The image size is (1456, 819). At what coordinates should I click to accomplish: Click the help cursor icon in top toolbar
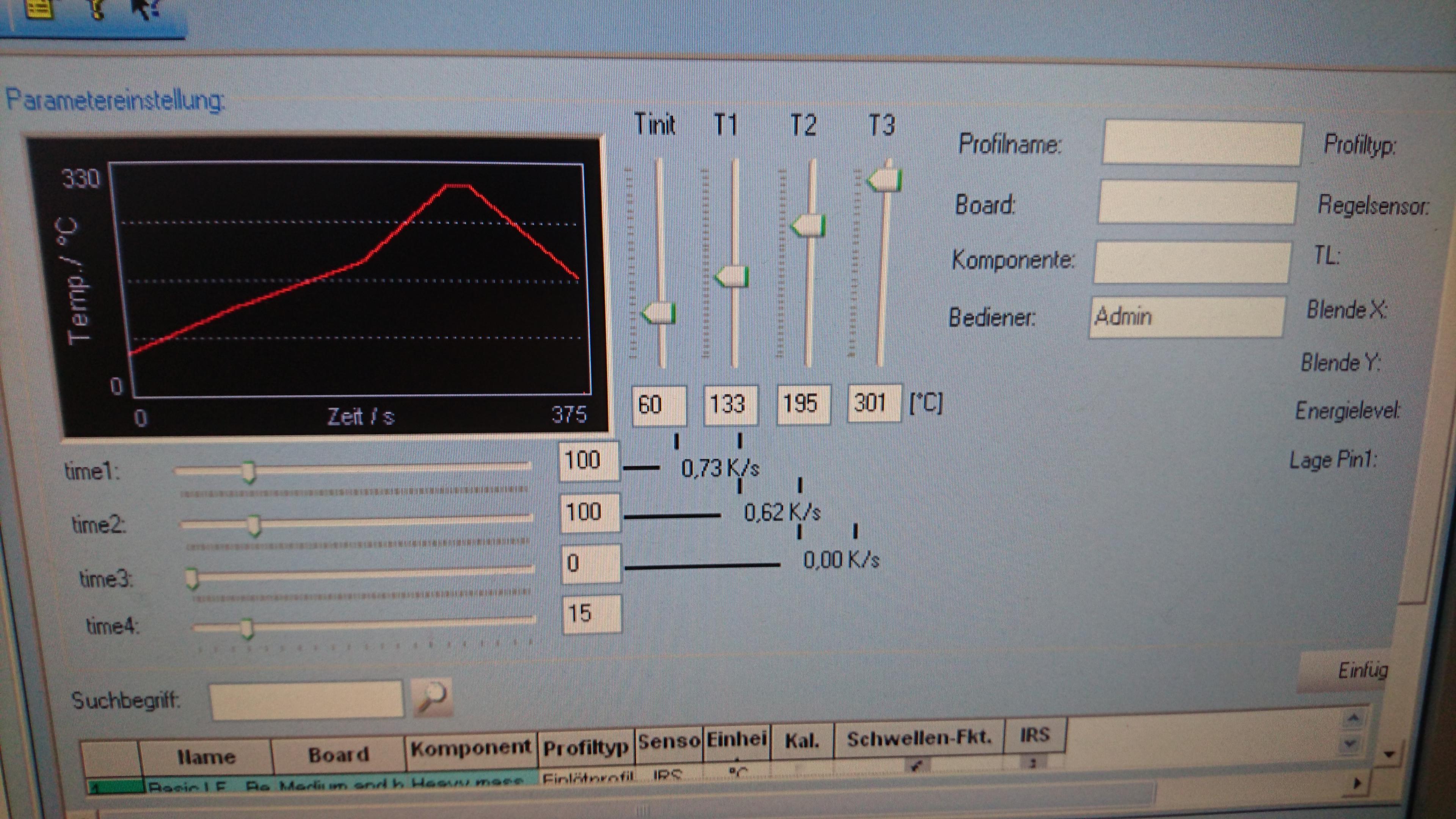pyautogui.click(x=146, y=8)
